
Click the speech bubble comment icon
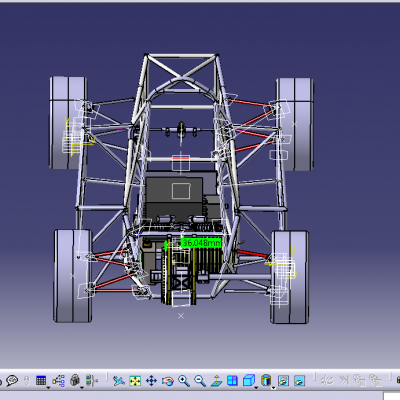(x=12, y=380)
